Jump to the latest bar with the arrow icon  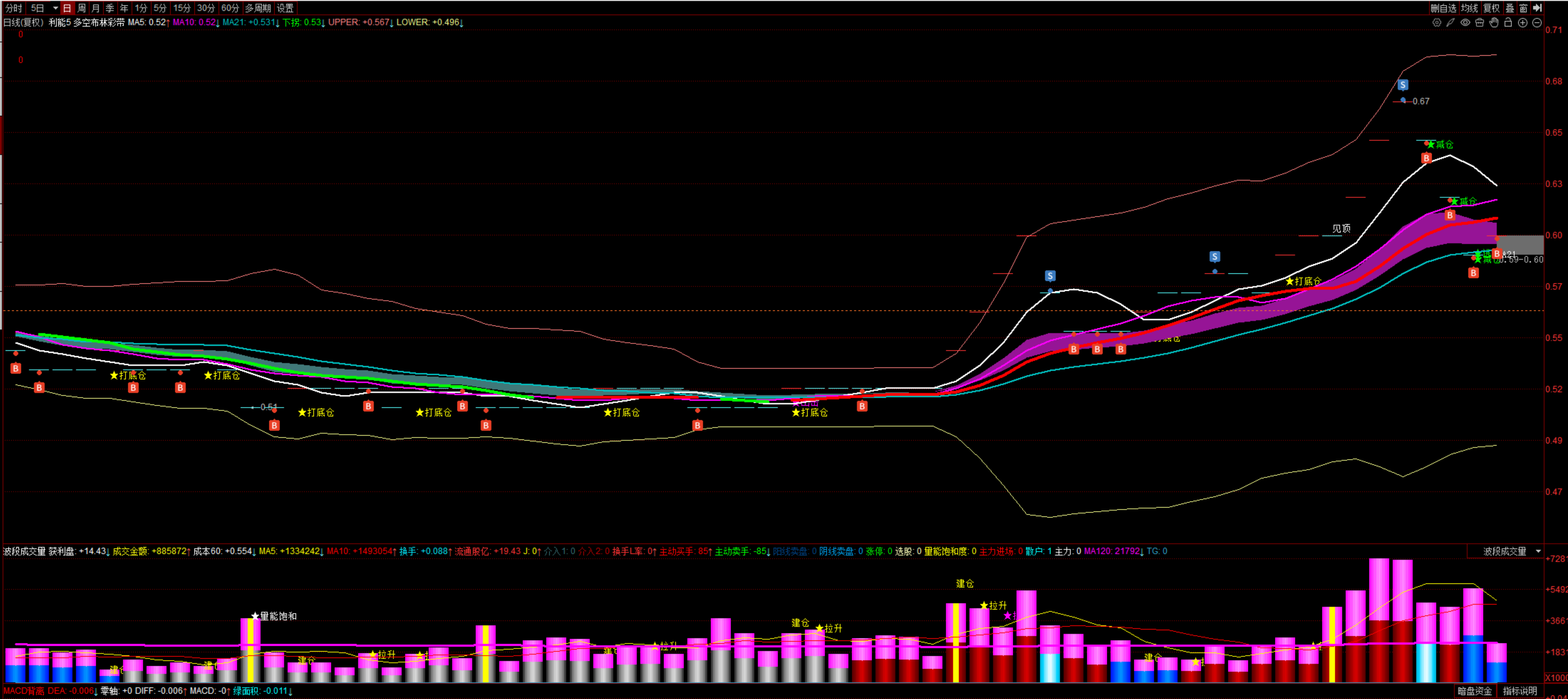(1537, 8)
